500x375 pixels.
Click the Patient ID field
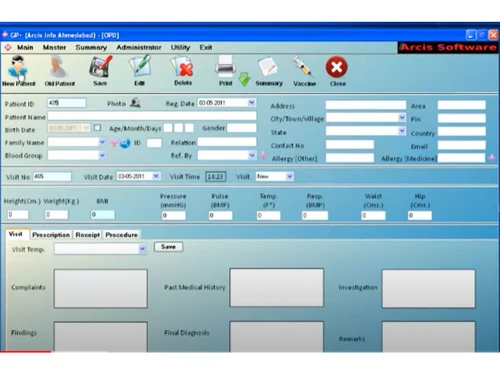coord(67,103)
